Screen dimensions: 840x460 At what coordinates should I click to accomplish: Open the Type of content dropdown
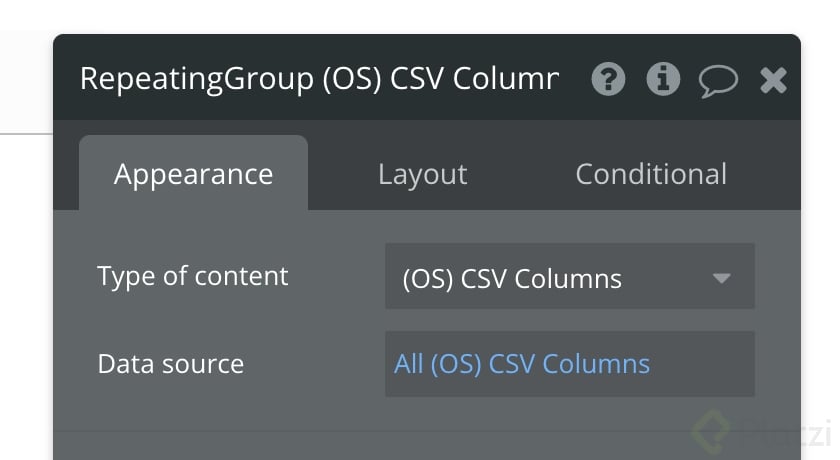pyautogui.click(x=569, y=277)
